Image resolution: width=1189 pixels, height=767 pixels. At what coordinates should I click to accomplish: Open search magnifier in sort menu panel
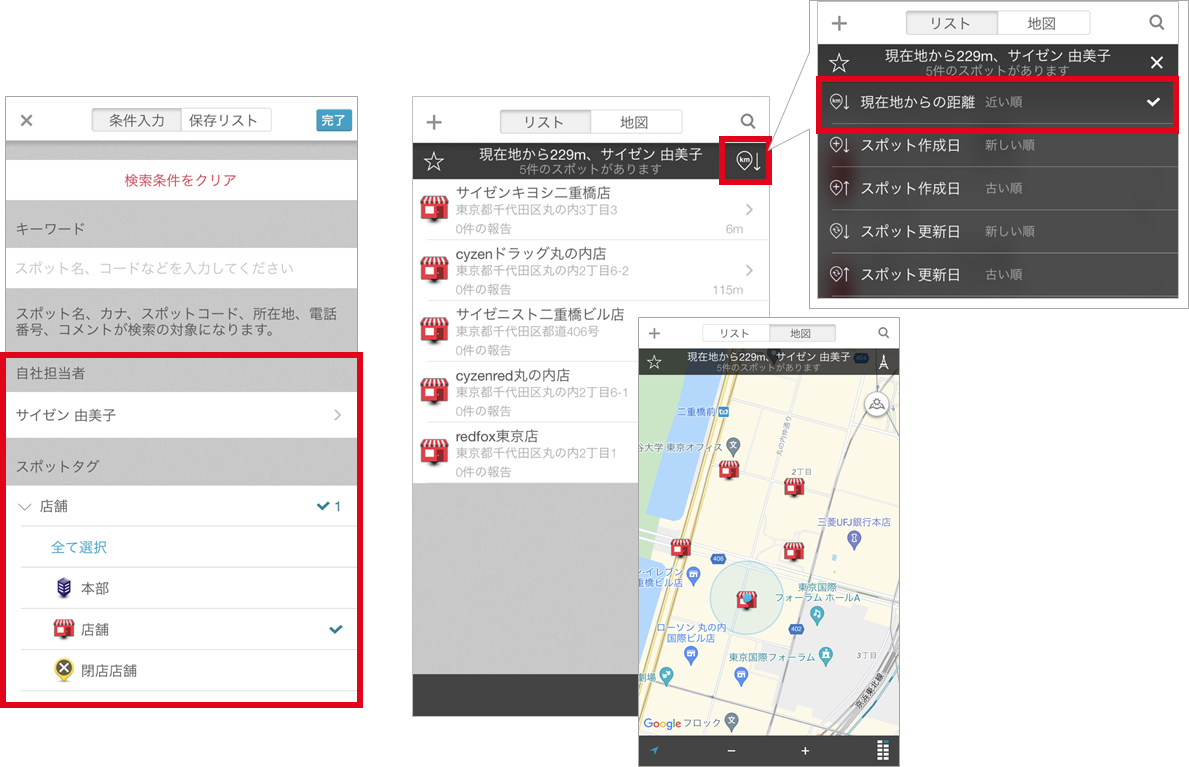(x=1156, y=23)
